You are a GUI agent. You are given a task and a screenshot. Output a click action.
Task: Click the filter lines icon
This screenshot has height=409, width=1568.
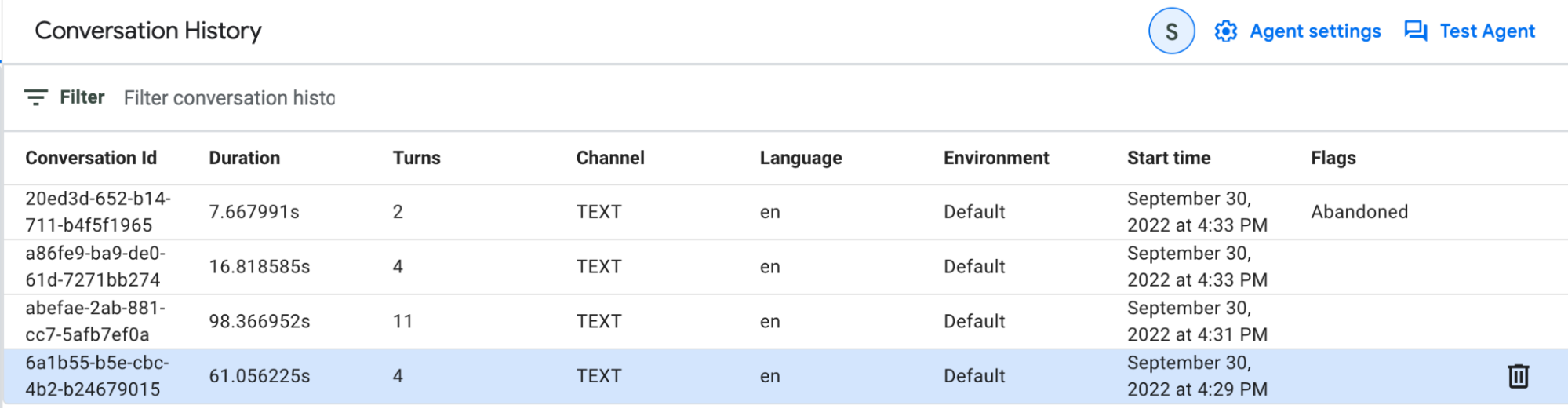(x=35, y=97)
